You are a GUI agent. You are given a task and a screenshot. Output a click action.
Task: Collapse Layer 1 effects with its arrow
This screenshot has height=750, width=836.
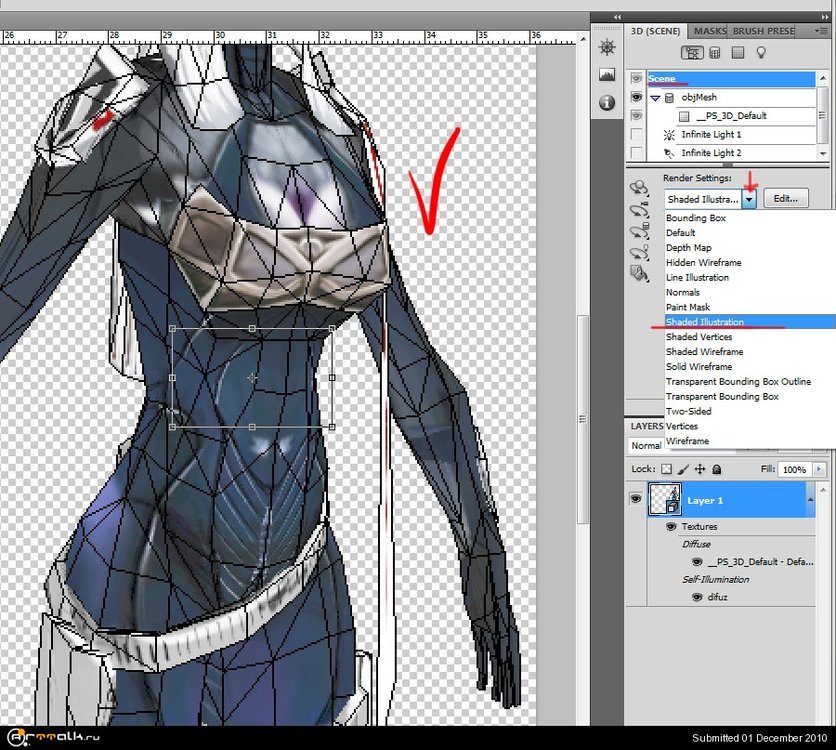(x=810, y=499)
